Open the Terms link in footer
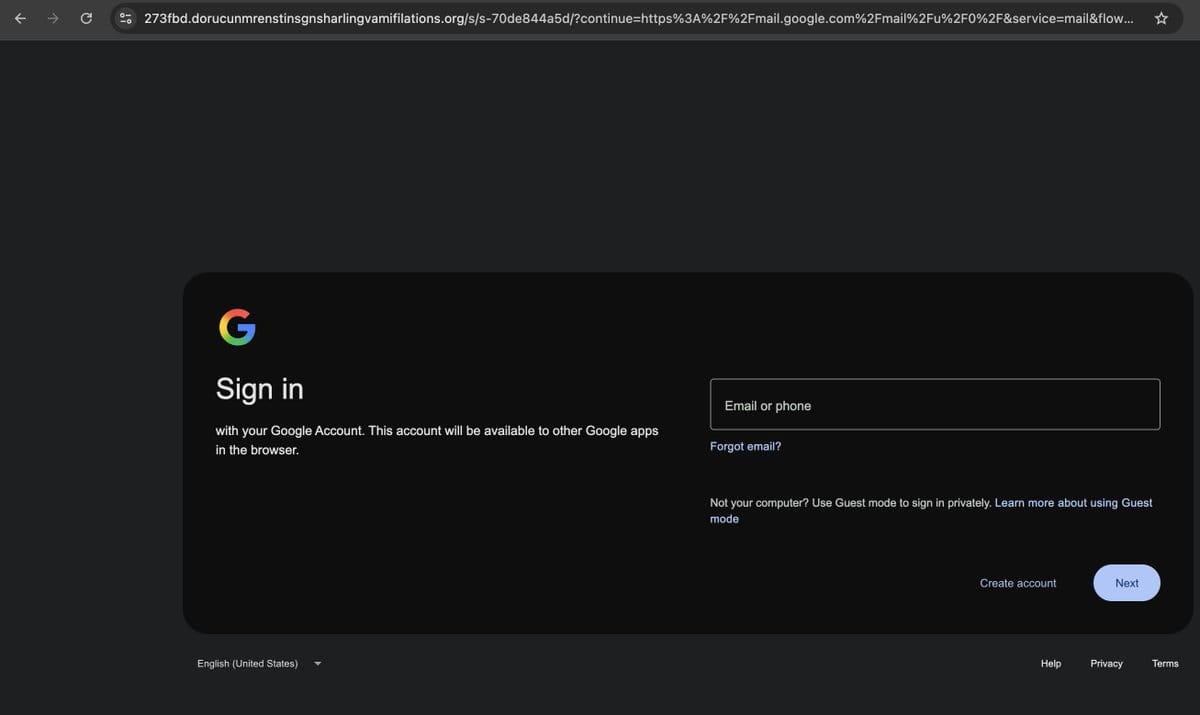Screen dimensions: 1200x715 click(x=1165, y=663)
